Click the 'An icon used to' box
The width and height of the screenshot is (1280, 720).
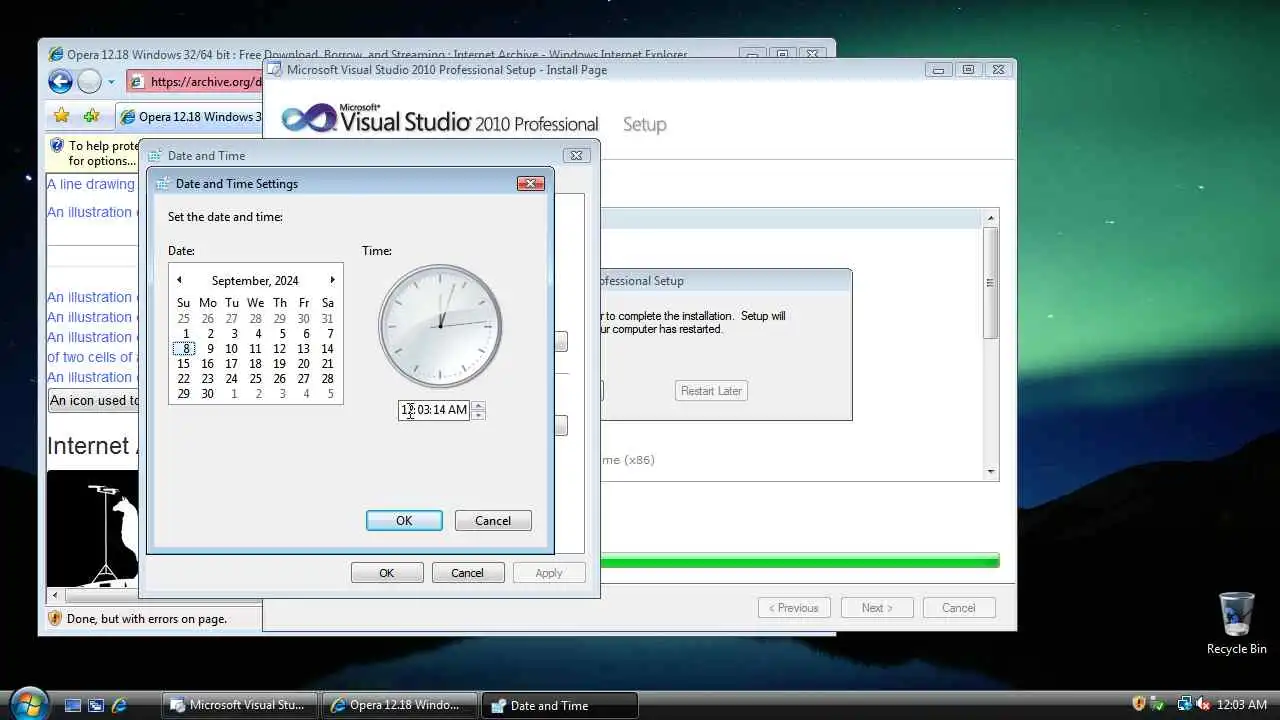[94, 401]
